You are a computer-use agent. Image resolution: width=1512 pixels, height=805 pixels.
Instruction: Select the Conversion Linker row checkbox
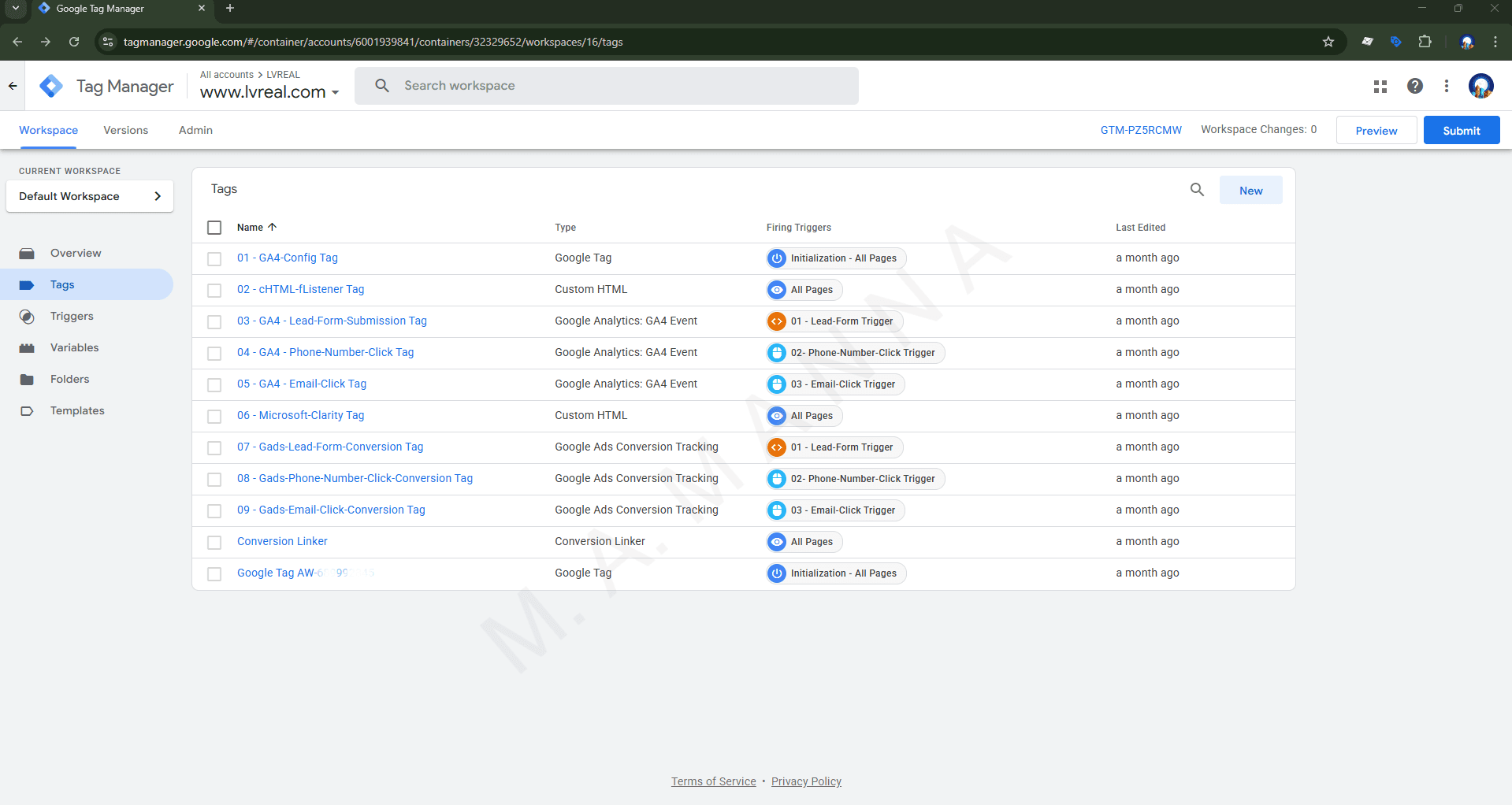tap(214, 543)
